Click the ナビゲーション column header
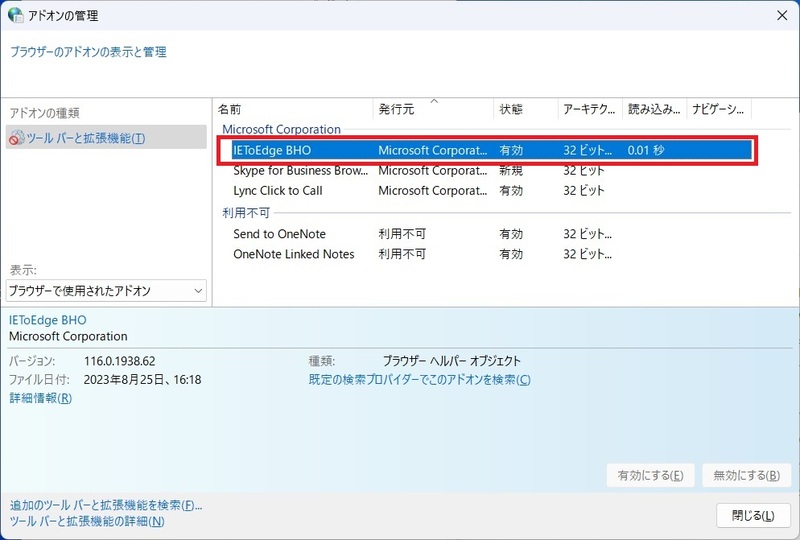Viewport: 800px width, 540px height. tap(718, 109)
